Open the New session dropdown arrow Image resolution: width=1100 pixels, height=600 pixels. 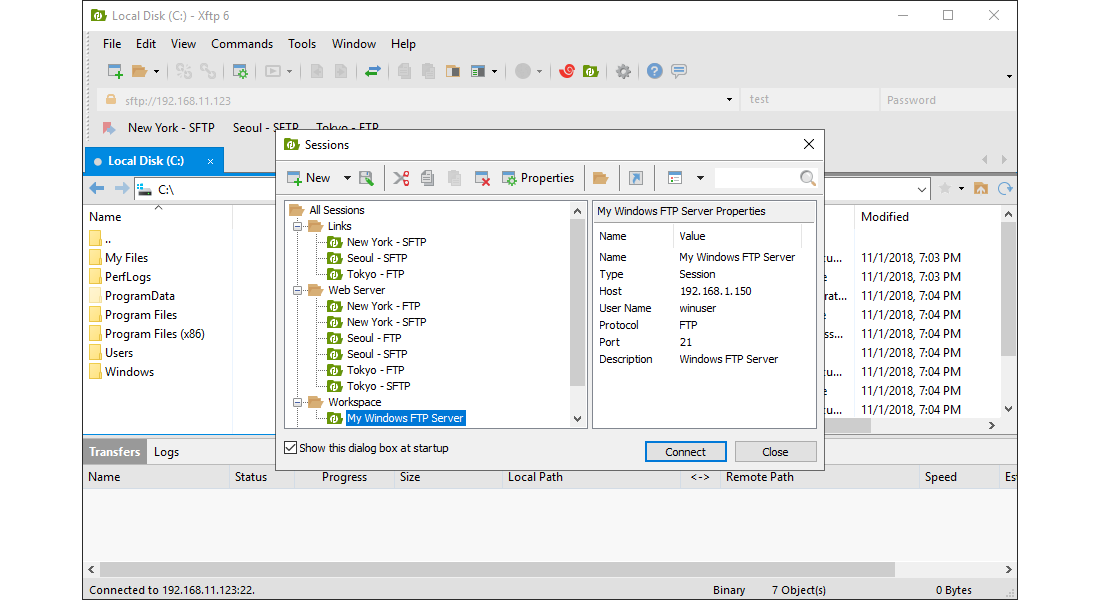pos(347,178)
